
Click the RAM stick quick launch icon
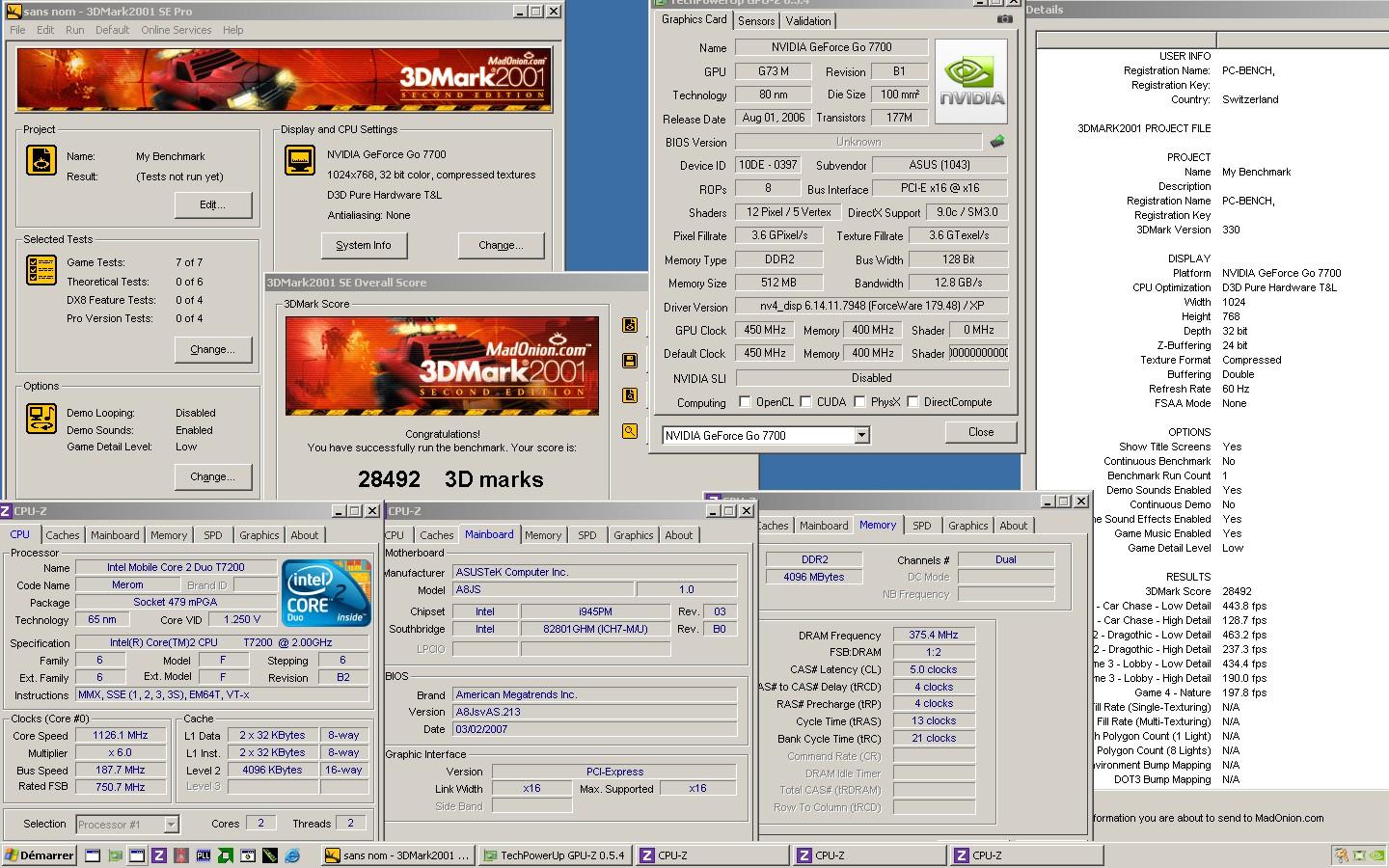coord(270,855)
